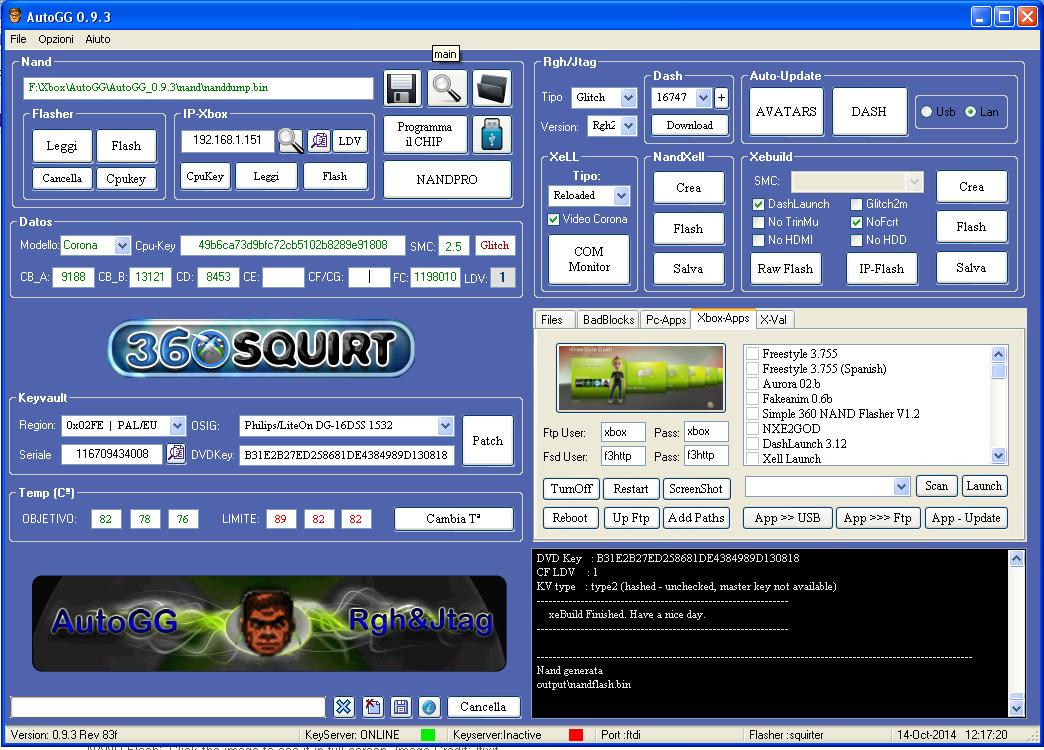
Task: Click the app list scrollbar down arrow
Action: pyautogui.click(x=998, y=456)
